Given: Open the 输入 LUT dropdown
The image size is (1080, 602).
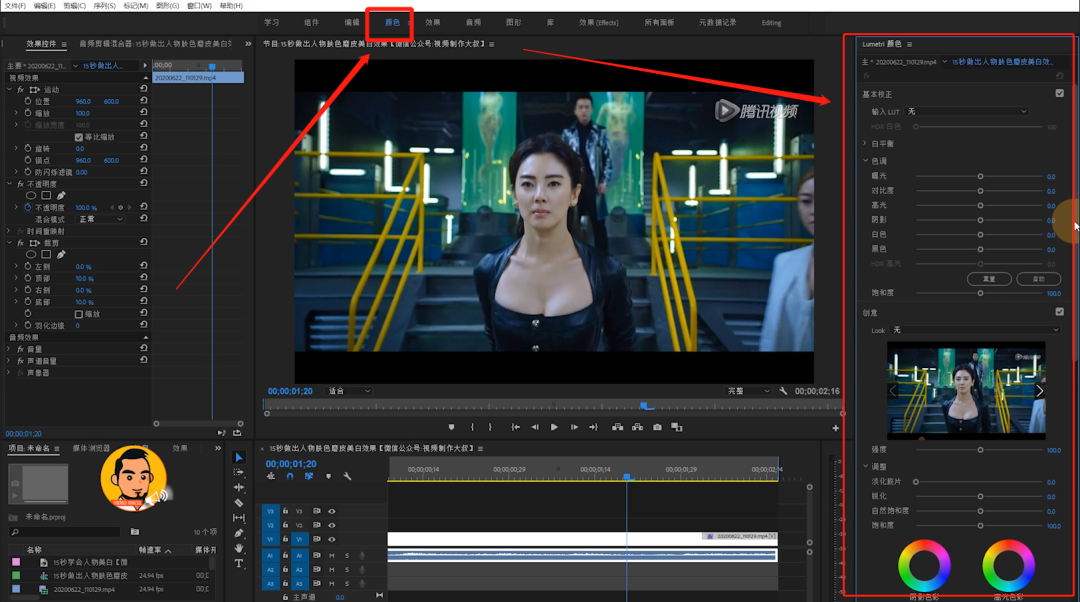Looking at the screenshot, I should tap(967, 111).
